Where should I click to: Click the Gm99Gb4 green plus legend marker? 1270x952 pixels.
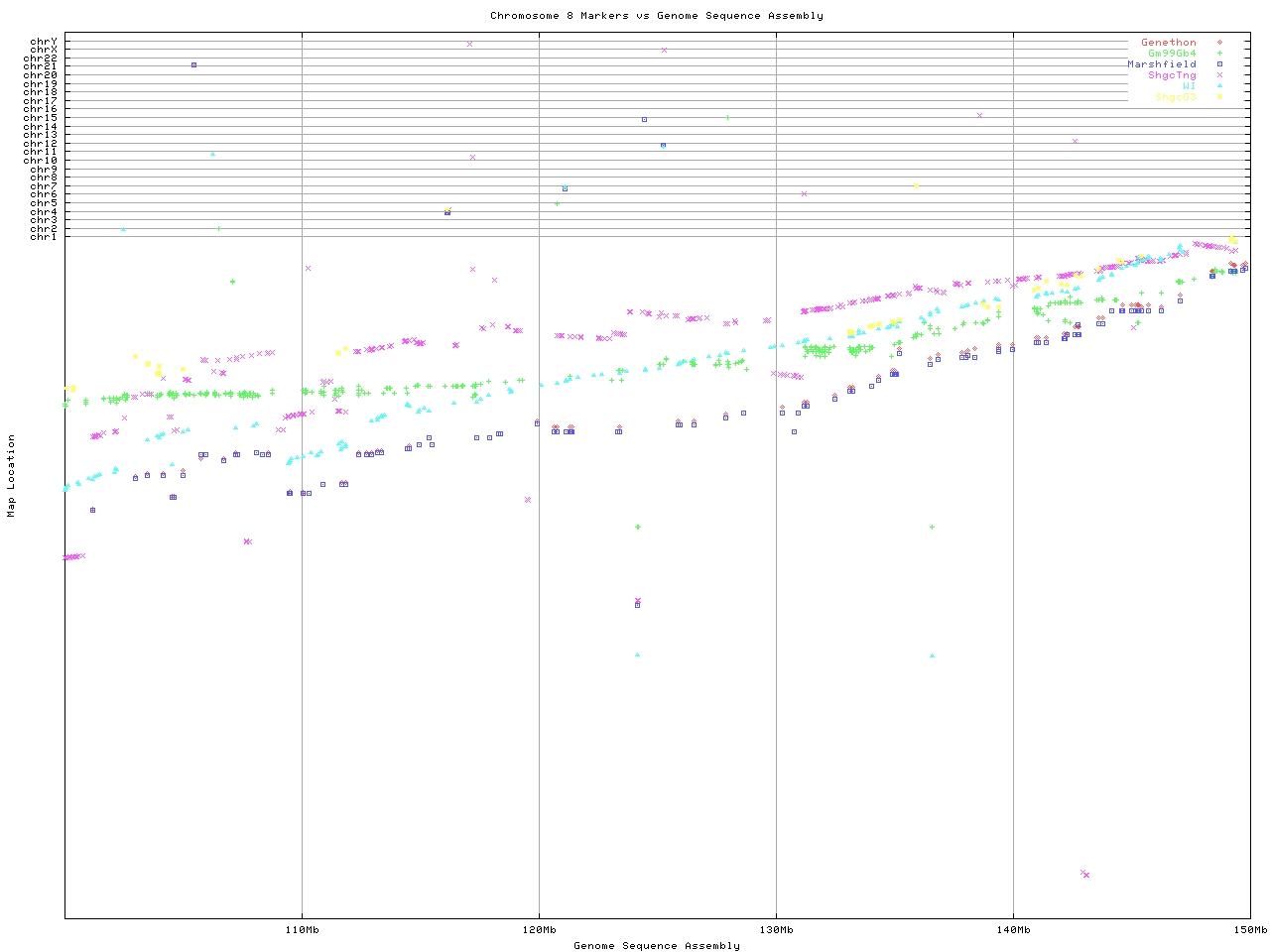[1218, 54]
